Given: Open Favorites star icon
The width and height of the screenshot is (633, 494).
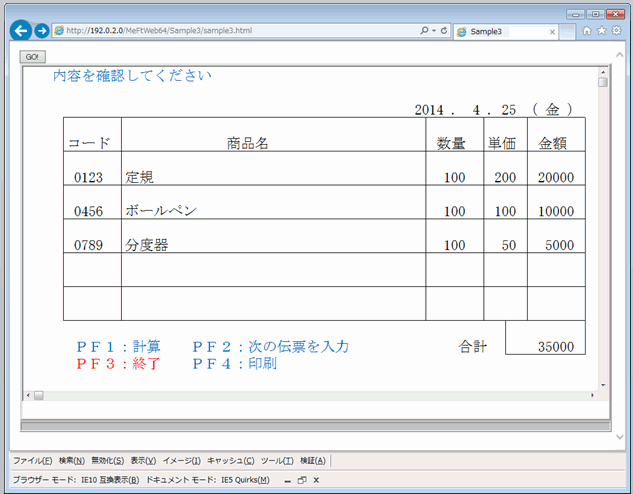Looking at the screenshot, I should click(602, 30).
